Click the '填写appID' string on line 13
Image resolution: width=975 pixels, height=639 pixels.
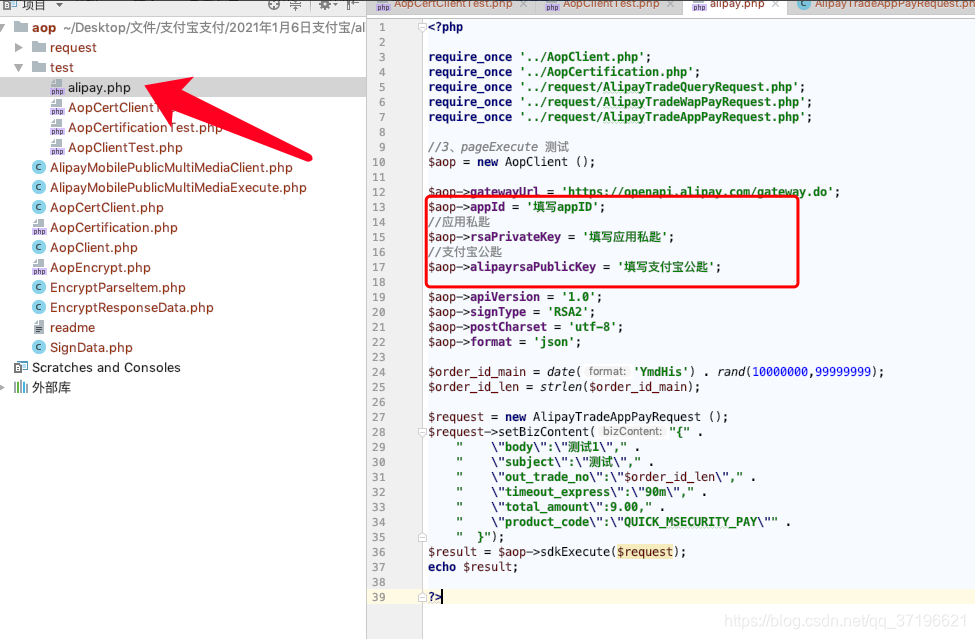coord(565,207)
